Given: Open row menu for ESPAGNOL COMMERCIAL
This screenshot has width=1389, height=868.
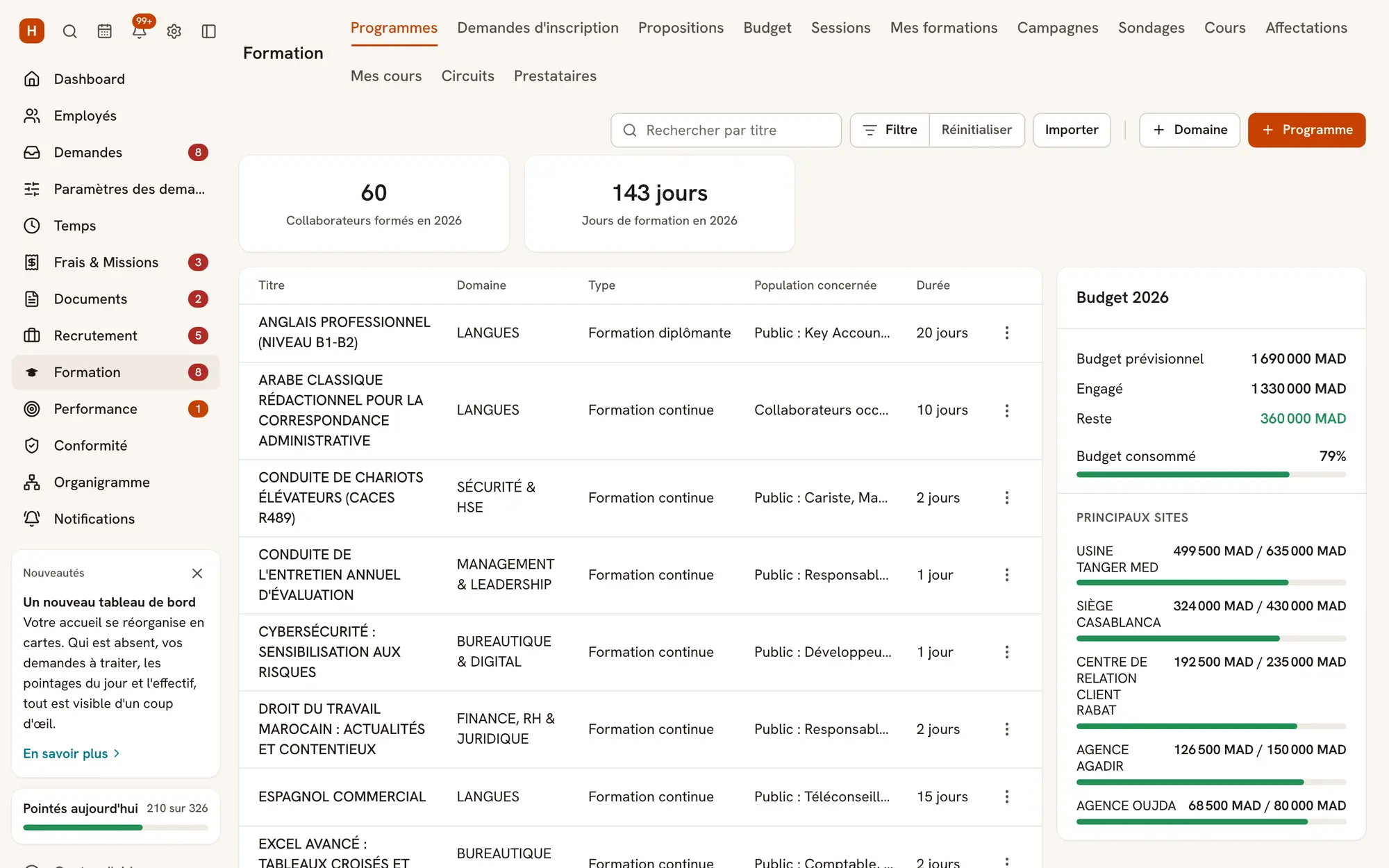Looking at the screenshot, I should (x=1006, y=797).
